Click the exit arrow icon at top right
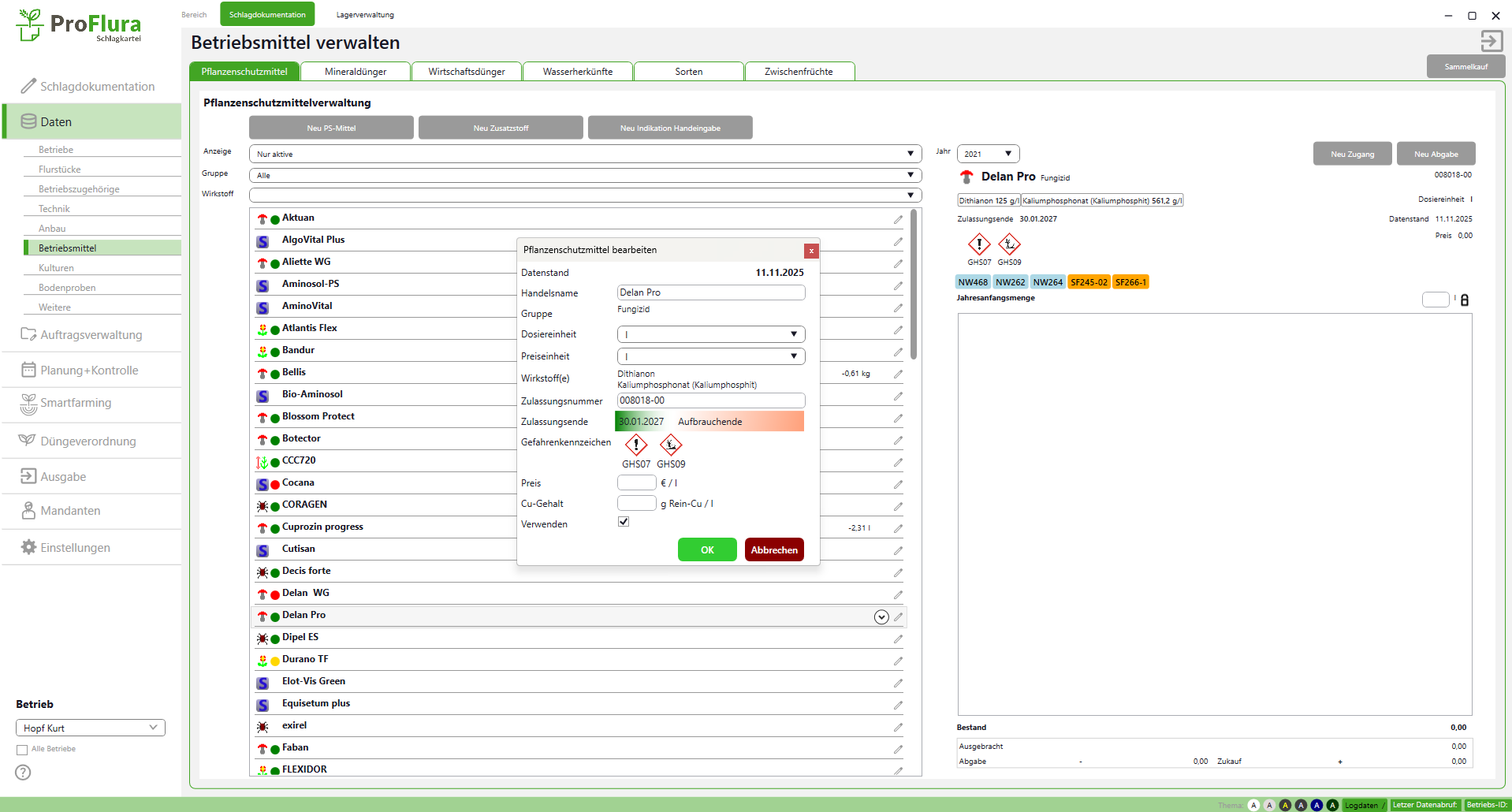This screenshot has width=1512, height=812. [x=1491, y=41]
